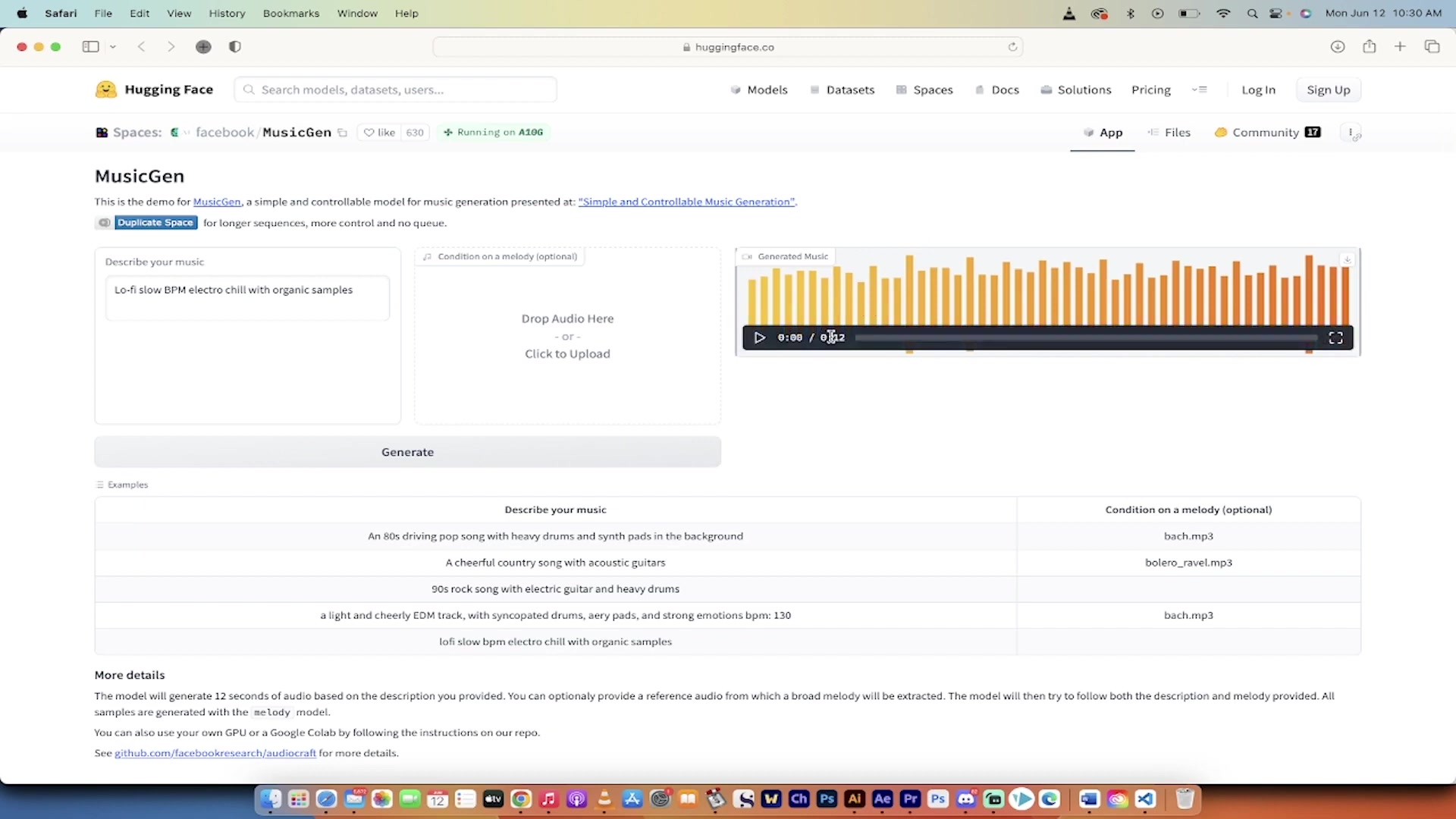Viewport: 1456px width, 819px height.
Task: Click the Generate button
Action: (x=407, y=451)
